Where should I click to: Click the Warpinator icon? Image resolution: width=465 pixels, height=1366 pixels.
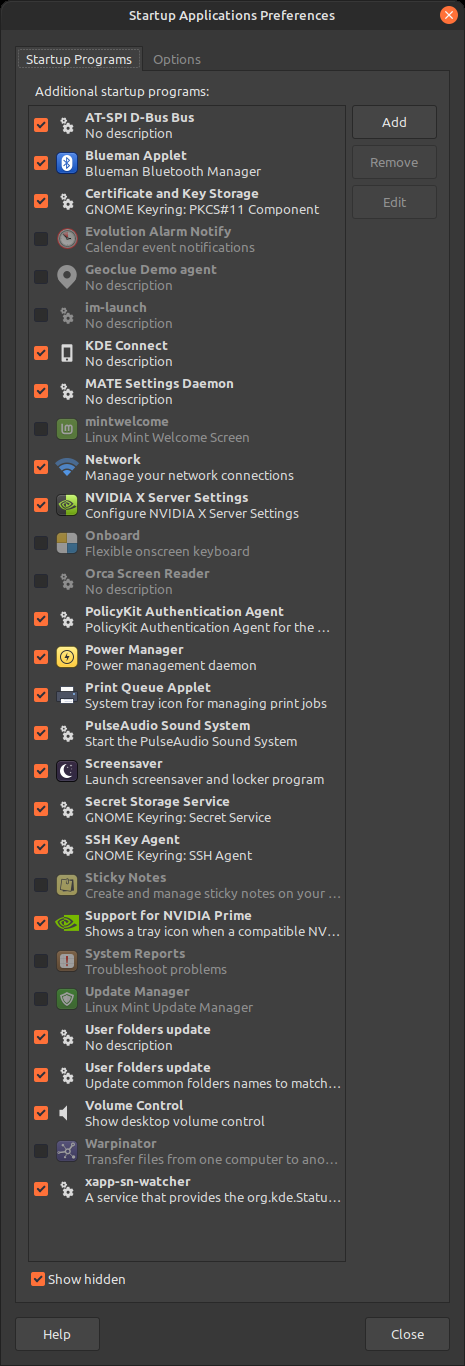[x=67, y=1151]
